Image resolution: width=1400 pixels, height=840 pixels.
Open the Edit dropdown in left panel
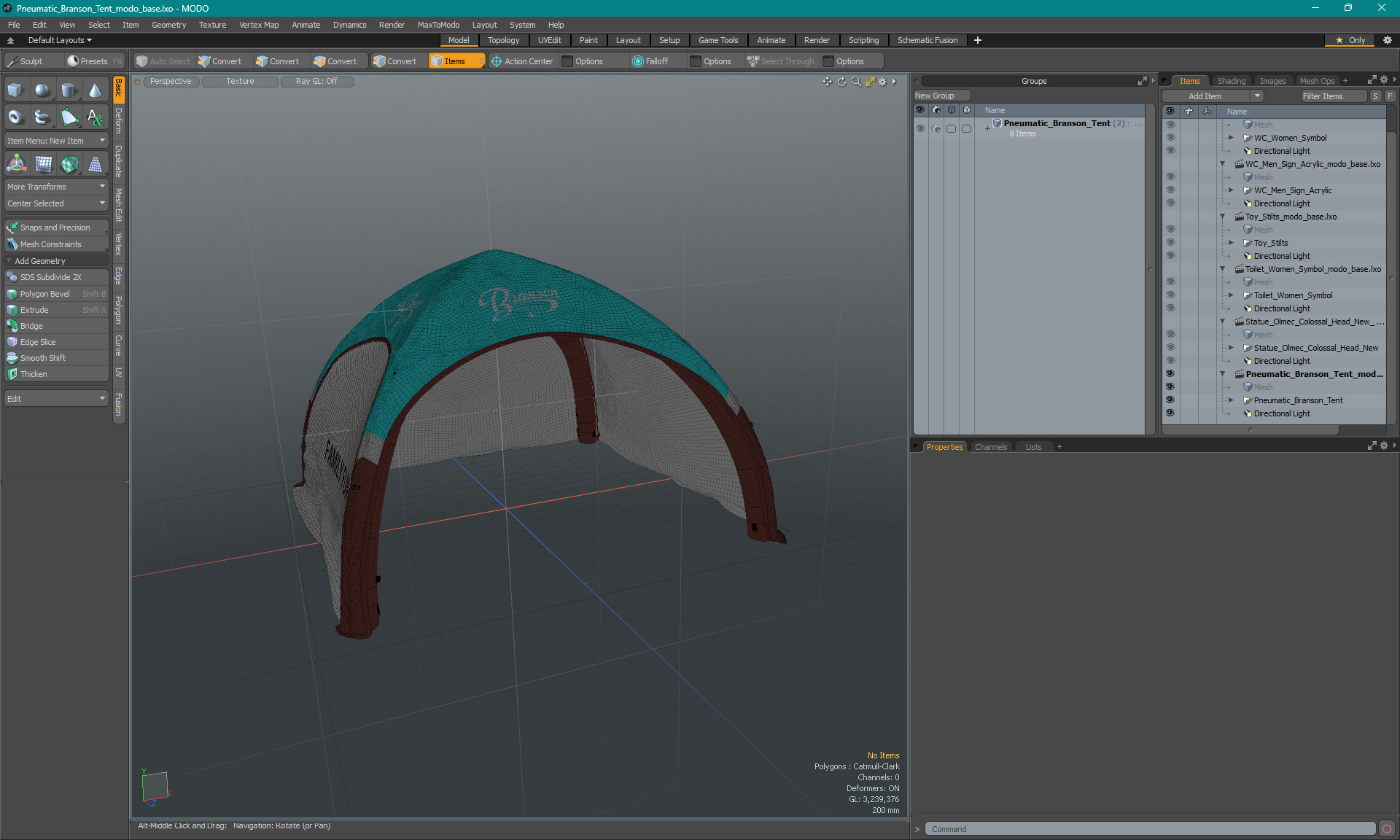pyautogui.click(x=56, y=399)
